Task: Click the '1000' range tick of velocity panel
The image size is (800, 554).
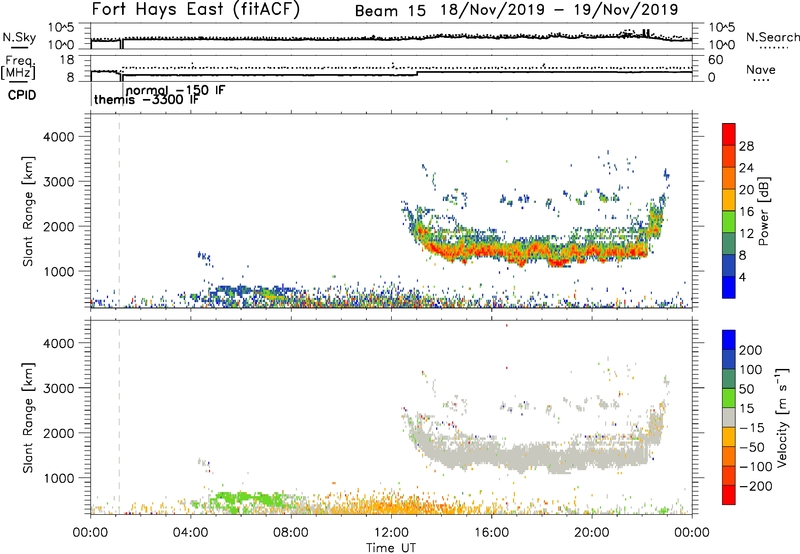Action: [x=59, y=478]
